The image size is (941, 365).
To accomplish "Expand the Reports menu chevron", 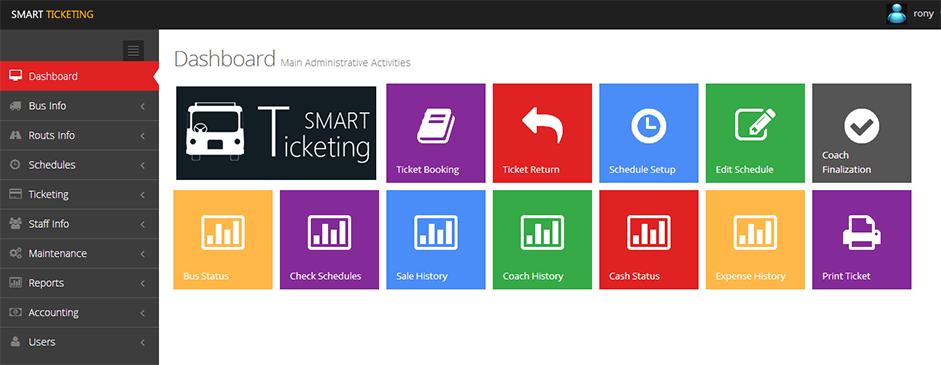I will (143, 283).
